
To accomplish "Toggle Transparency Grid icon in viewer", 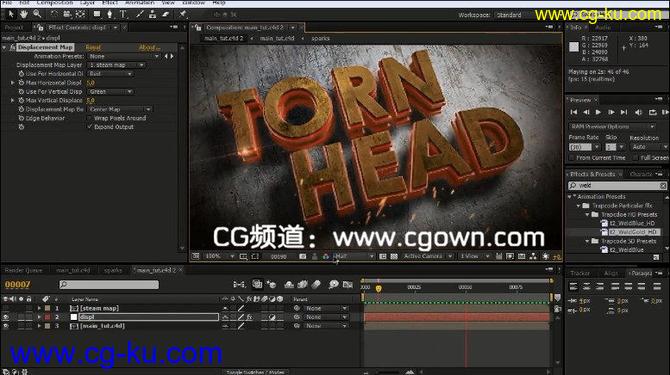I will coord(394,256).
